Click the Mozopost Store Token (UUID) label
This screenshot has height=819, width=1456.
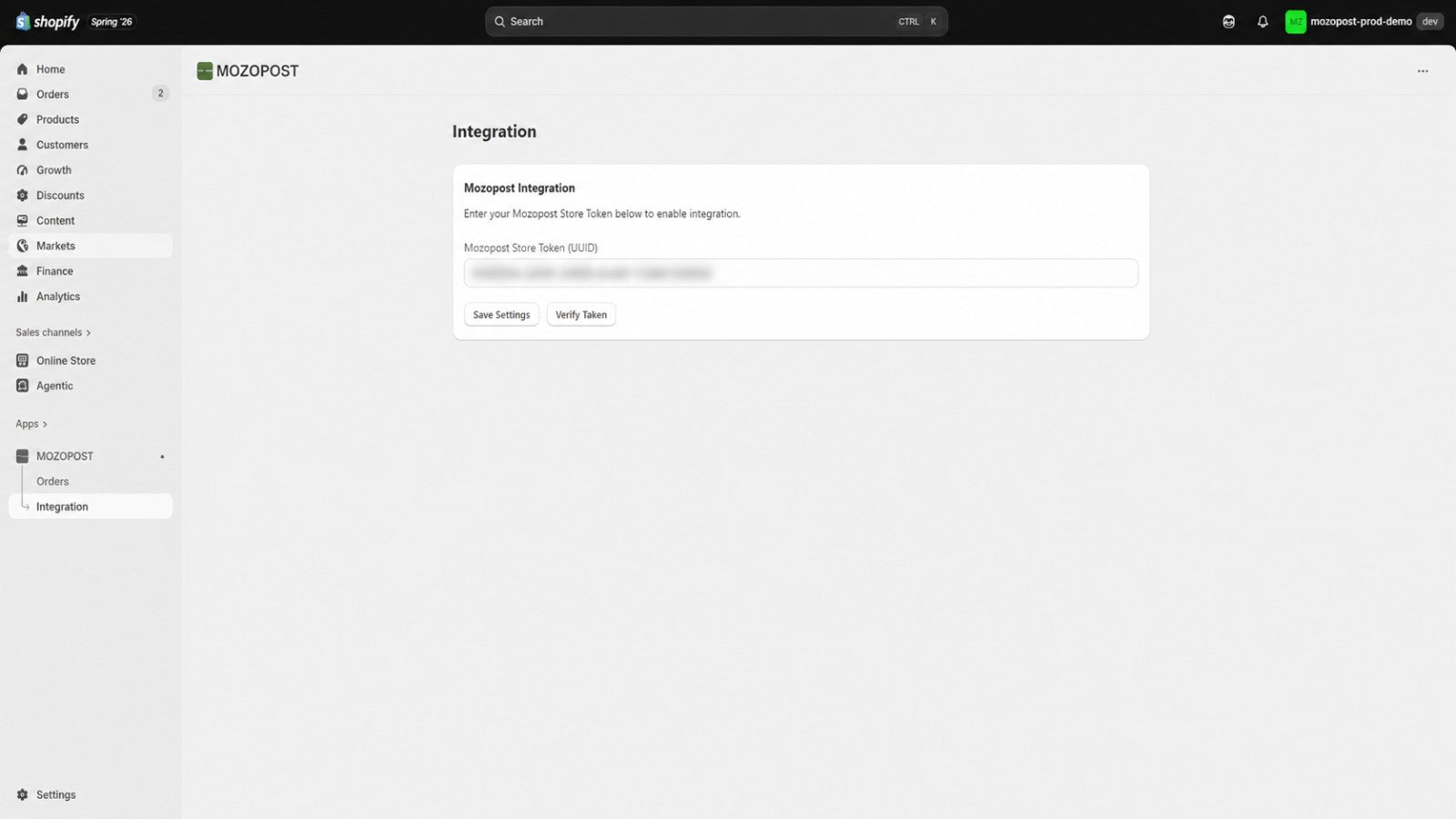(531, 248)
